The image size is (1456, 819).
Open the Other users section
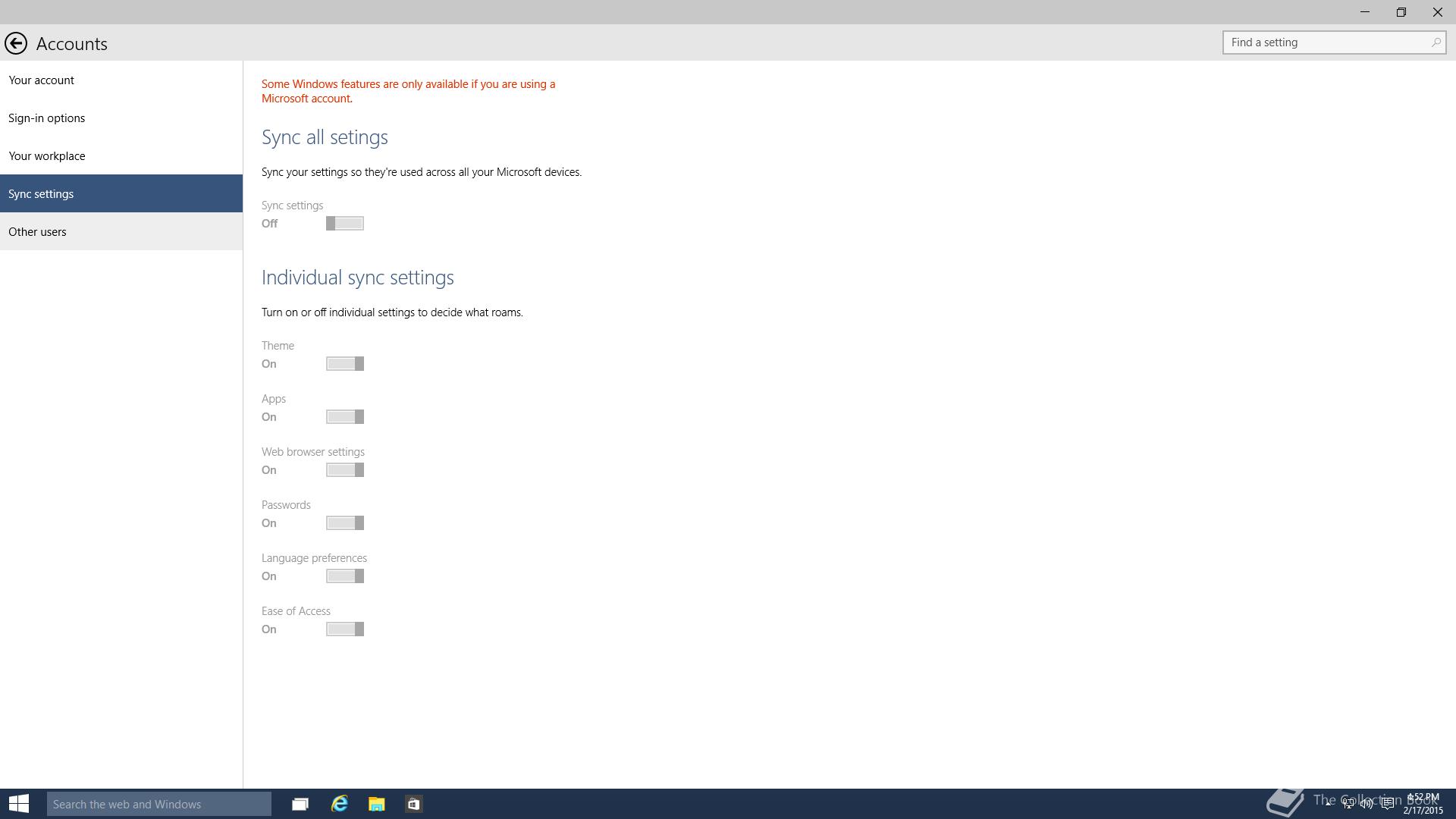[x=121, y=231]
